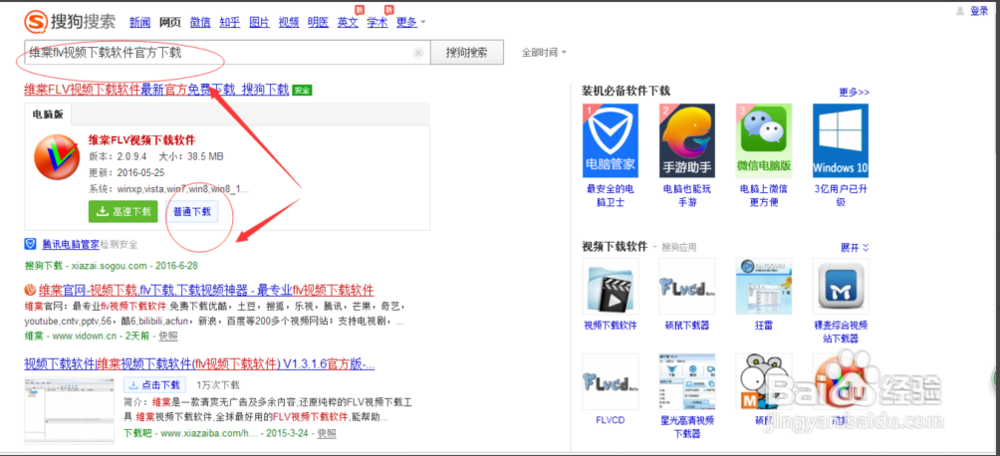Click the 3亿用户已升级 caption link
This screenshot has width=1000, height=456.
click(841, 196)
